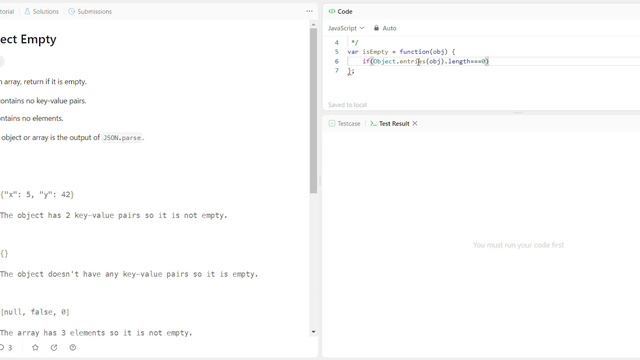The image size is (640, 360).
Task: Switch to the Testcase tab
Action: (344, 124)
